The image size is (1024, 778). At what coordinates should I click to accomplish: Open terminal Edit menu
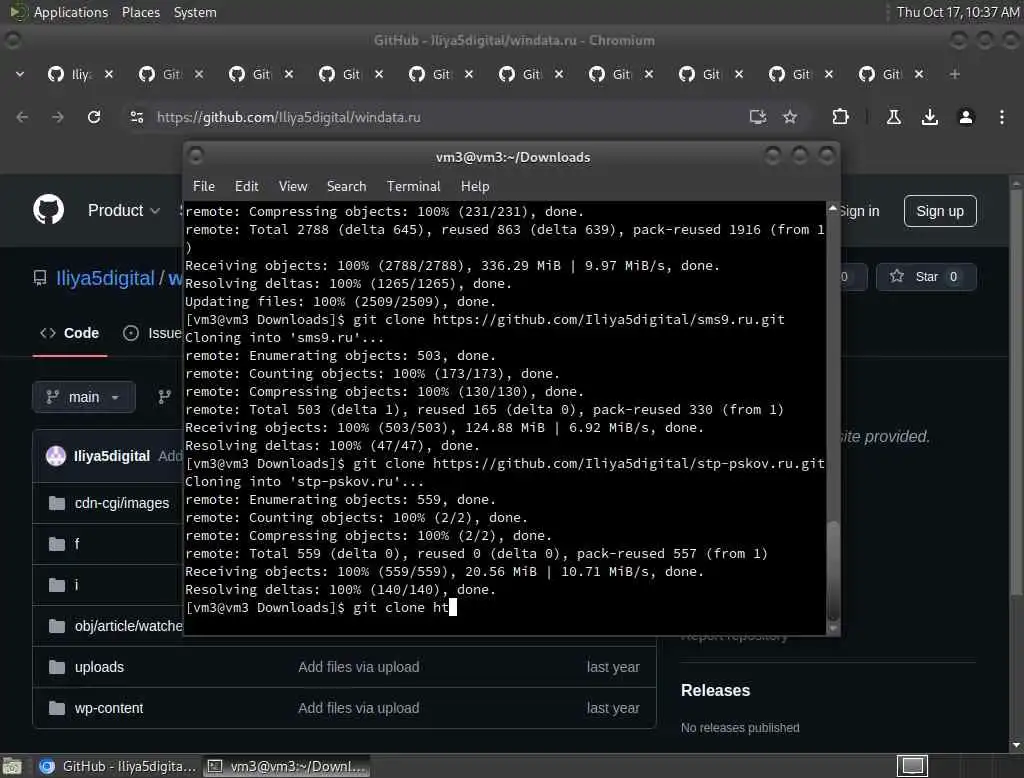(246, 186)
